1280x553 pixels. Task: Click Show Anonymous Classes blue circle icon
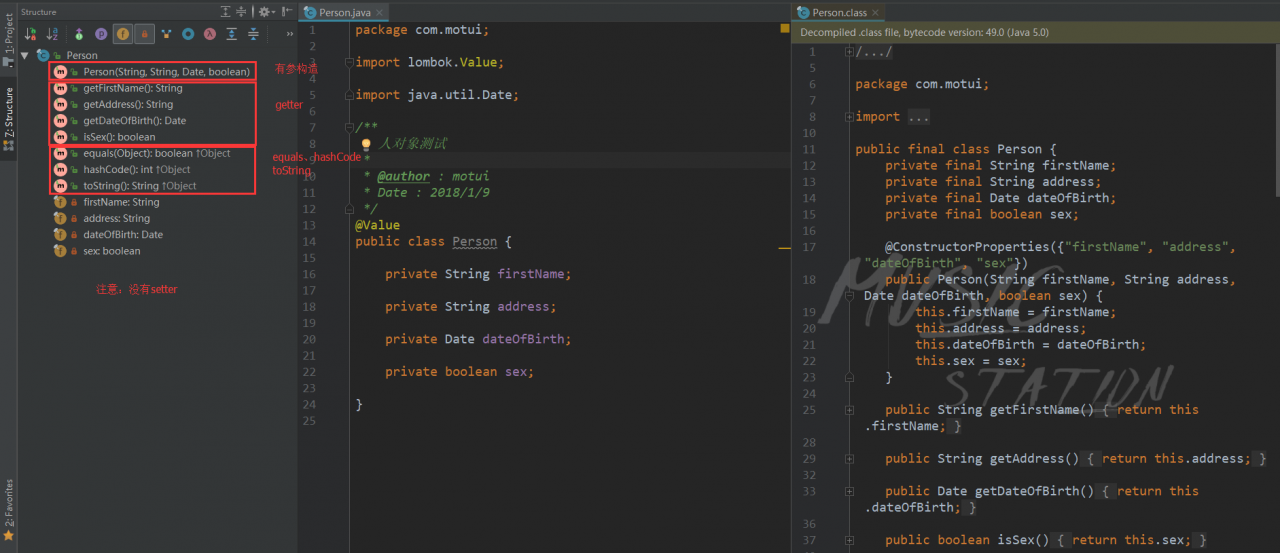(x=188, y=34)
